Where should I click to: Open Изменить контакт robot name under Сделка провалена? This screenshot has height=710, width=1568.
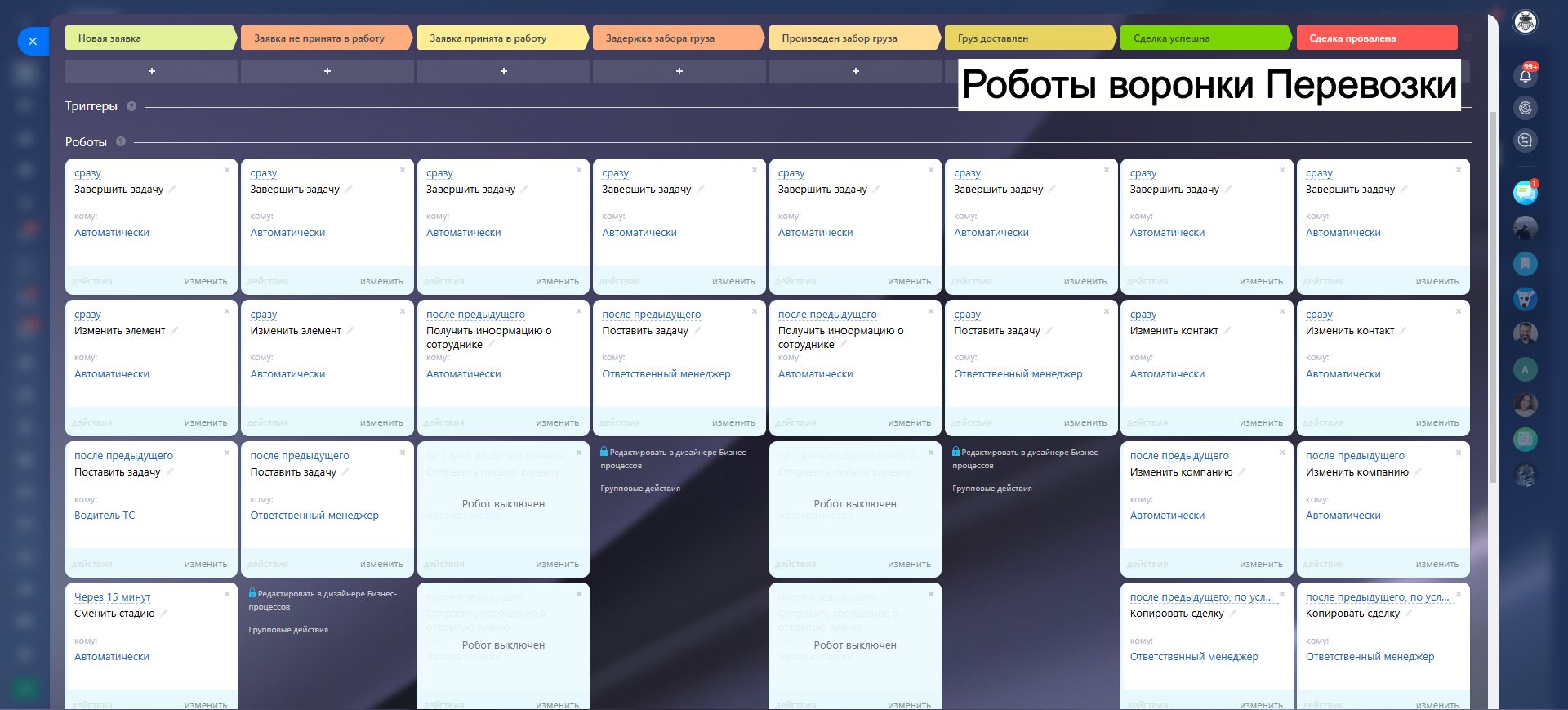(1350, 331)
